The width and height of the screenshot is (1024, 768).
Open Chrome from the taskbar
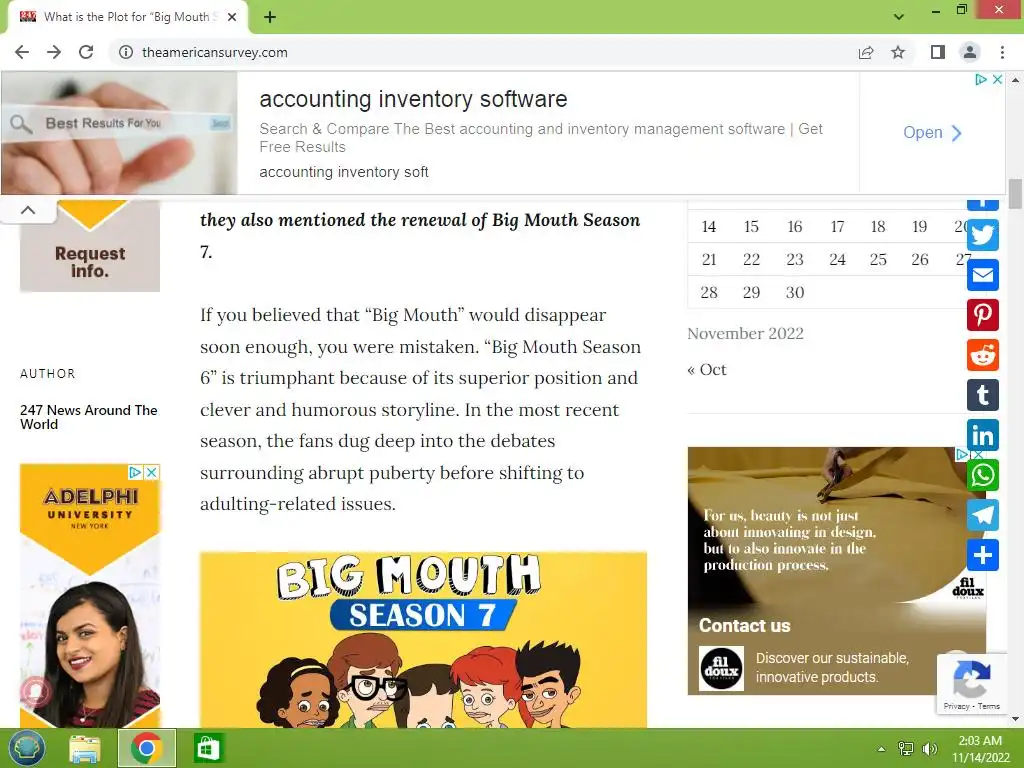pyautogui.click(x=147, y=748)
